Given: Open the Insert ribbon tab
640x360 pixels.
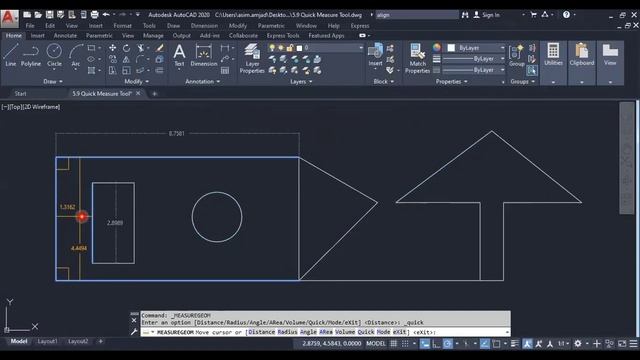Looking at the screenshot, I should pos(38,36).
